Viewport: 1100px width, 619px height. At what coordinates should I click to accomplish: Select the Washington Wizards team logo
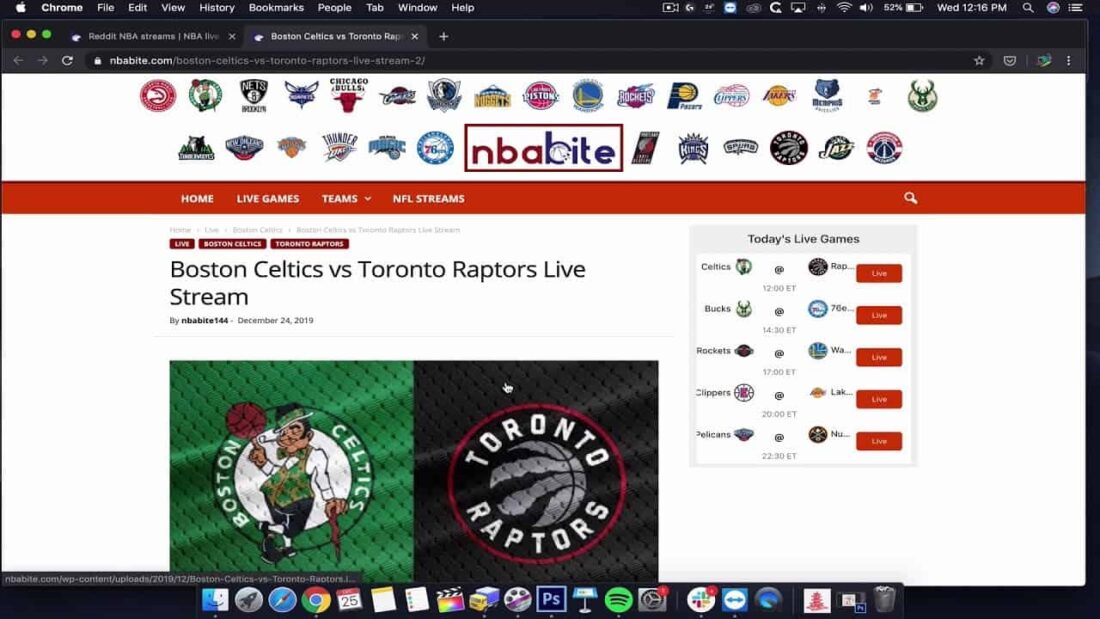884,148
